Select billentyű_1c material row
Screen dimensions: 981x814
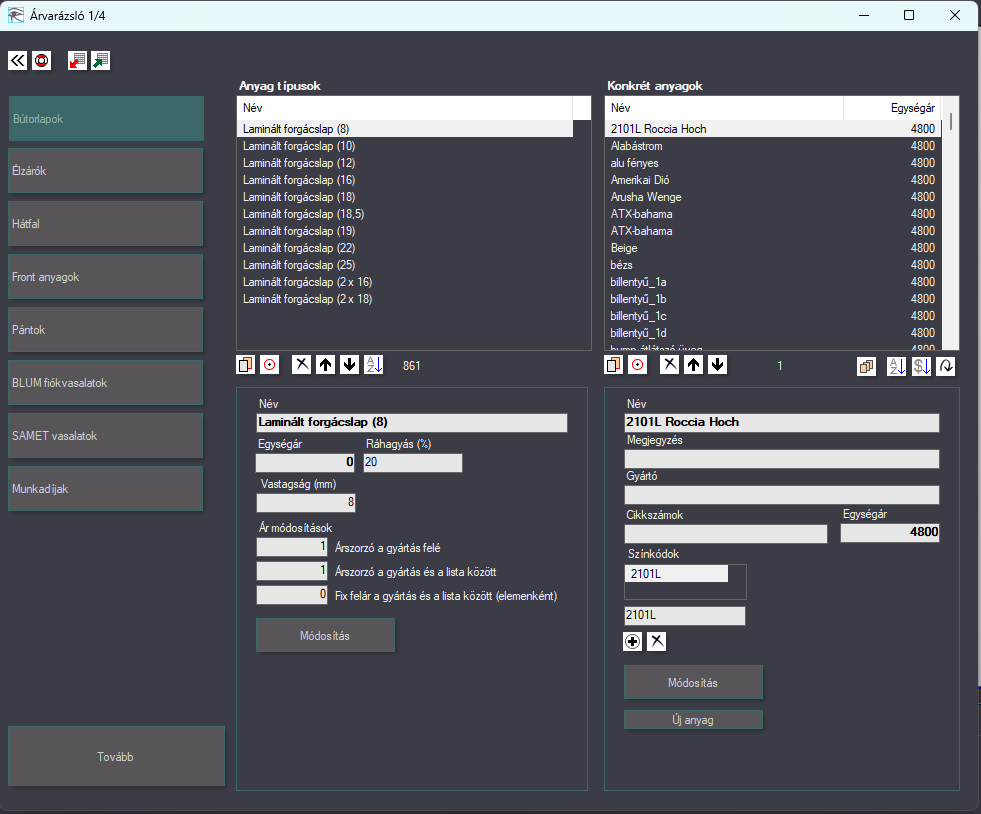(x=773, y=316)
